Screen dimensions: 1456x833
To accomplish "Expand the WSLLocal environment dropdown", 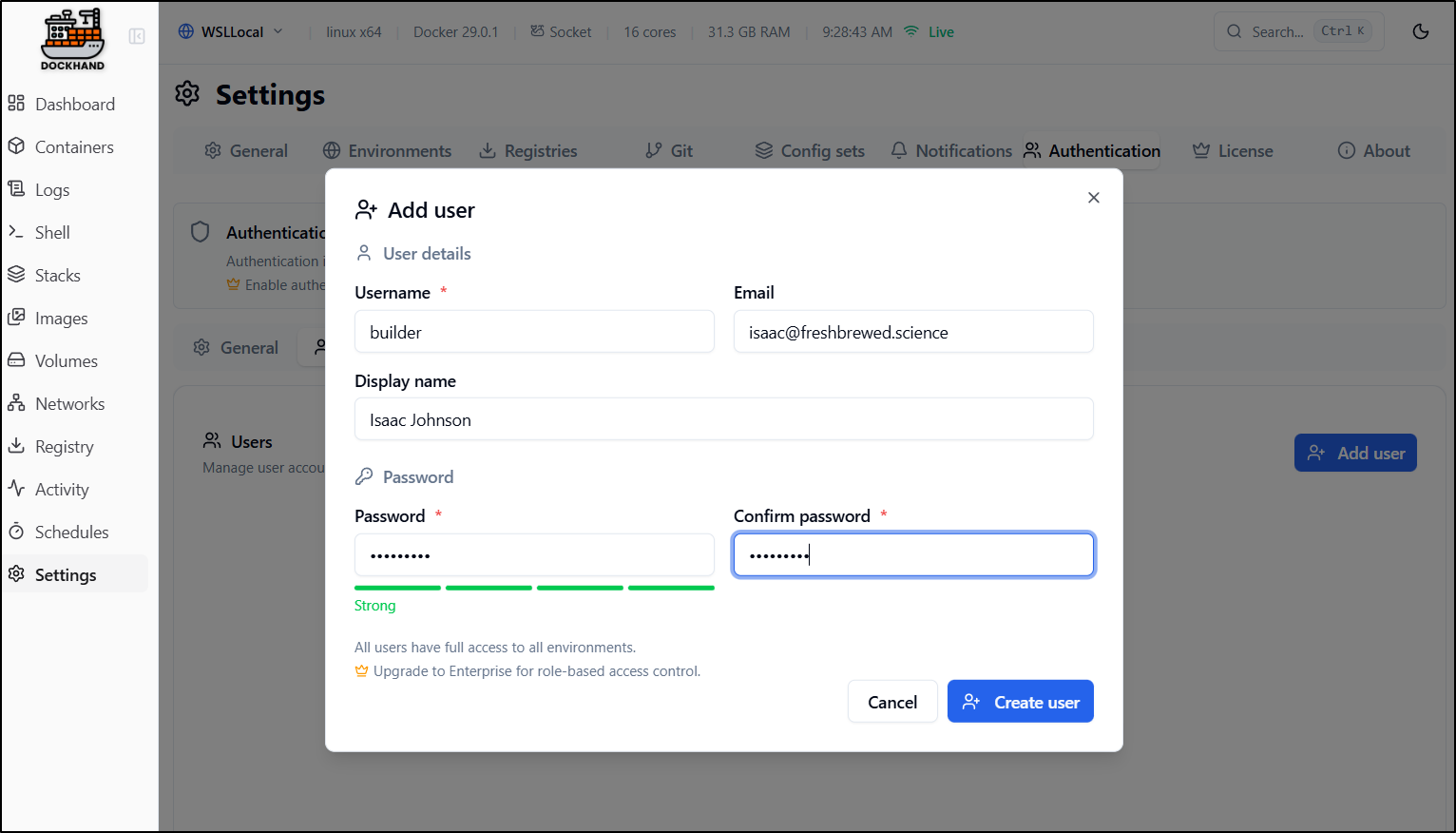I will tap(231, 31).
